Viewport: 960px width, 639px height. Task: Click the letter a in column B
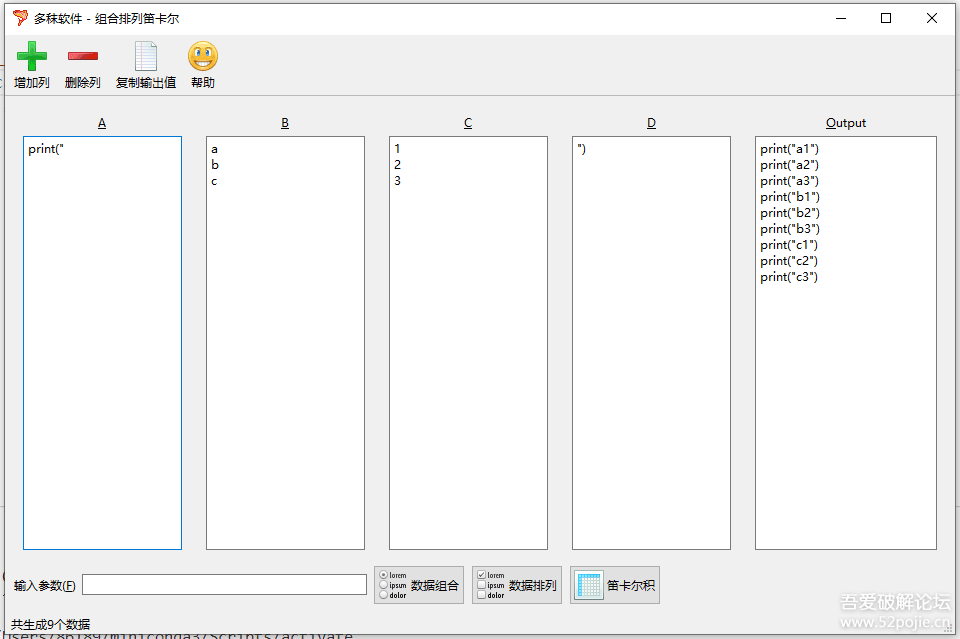pos(214,149)
